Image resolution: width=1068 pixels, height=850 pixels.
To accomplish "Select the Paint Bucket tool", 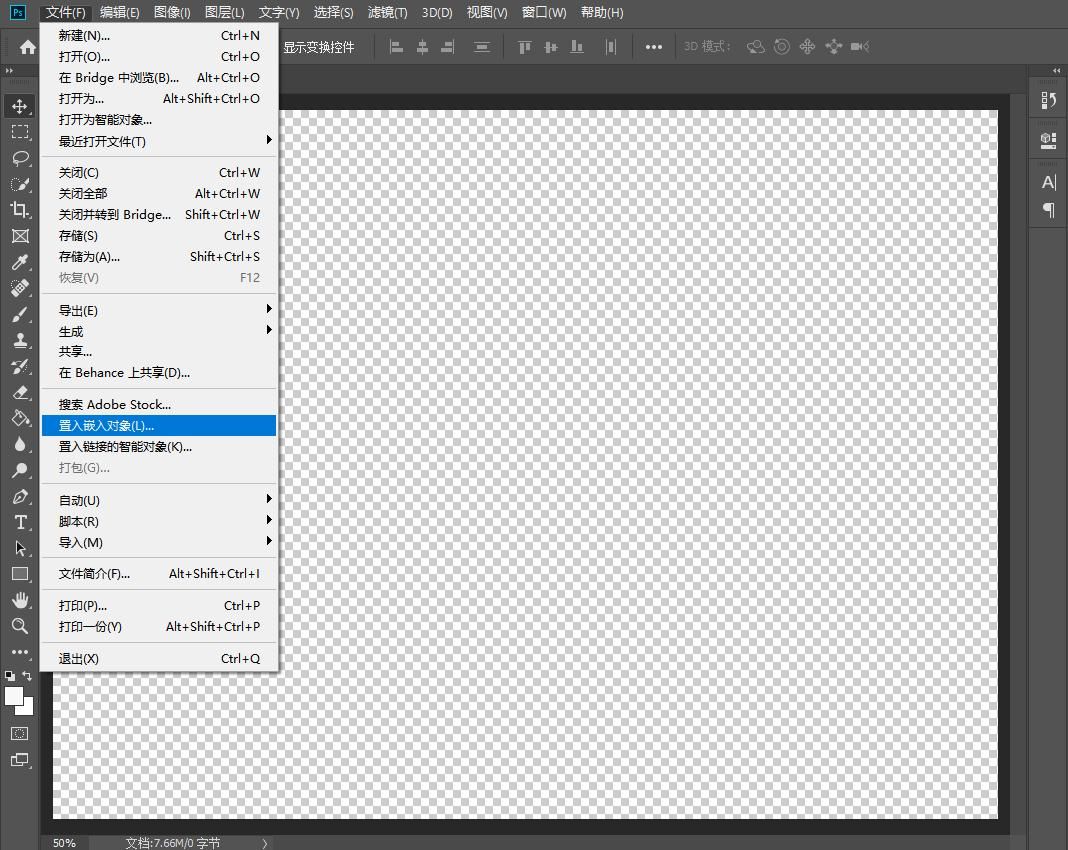I will [x=20, y=418].
